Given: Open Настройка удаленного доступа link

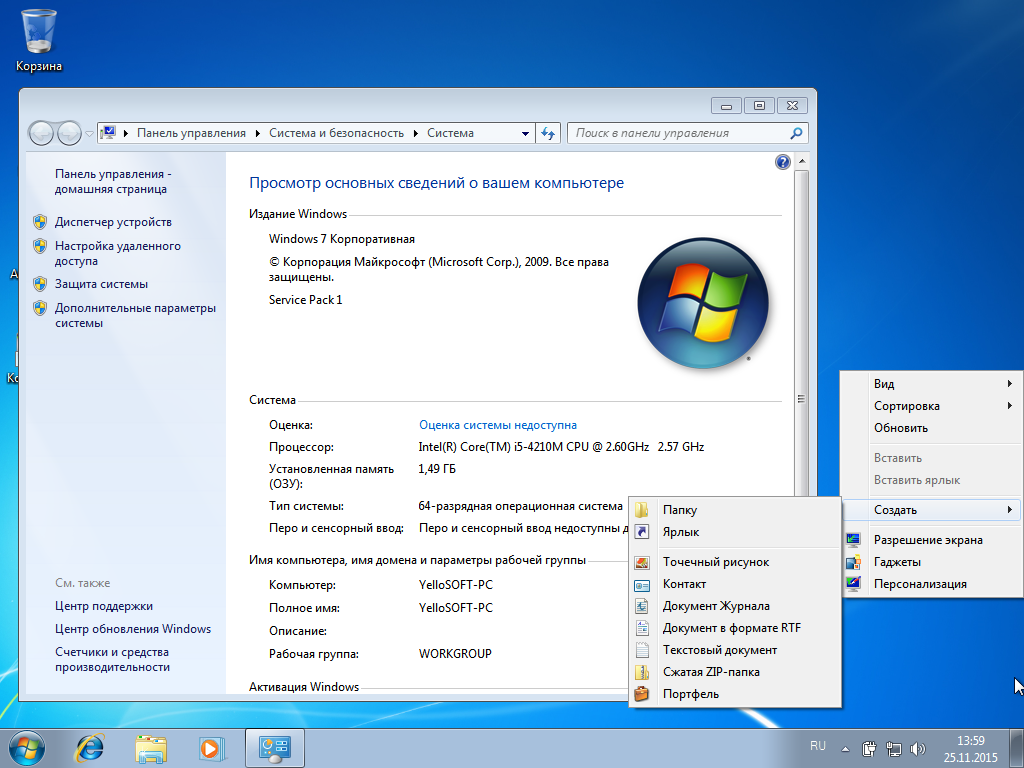Looking at the screenshot, I should click(118, 253).
